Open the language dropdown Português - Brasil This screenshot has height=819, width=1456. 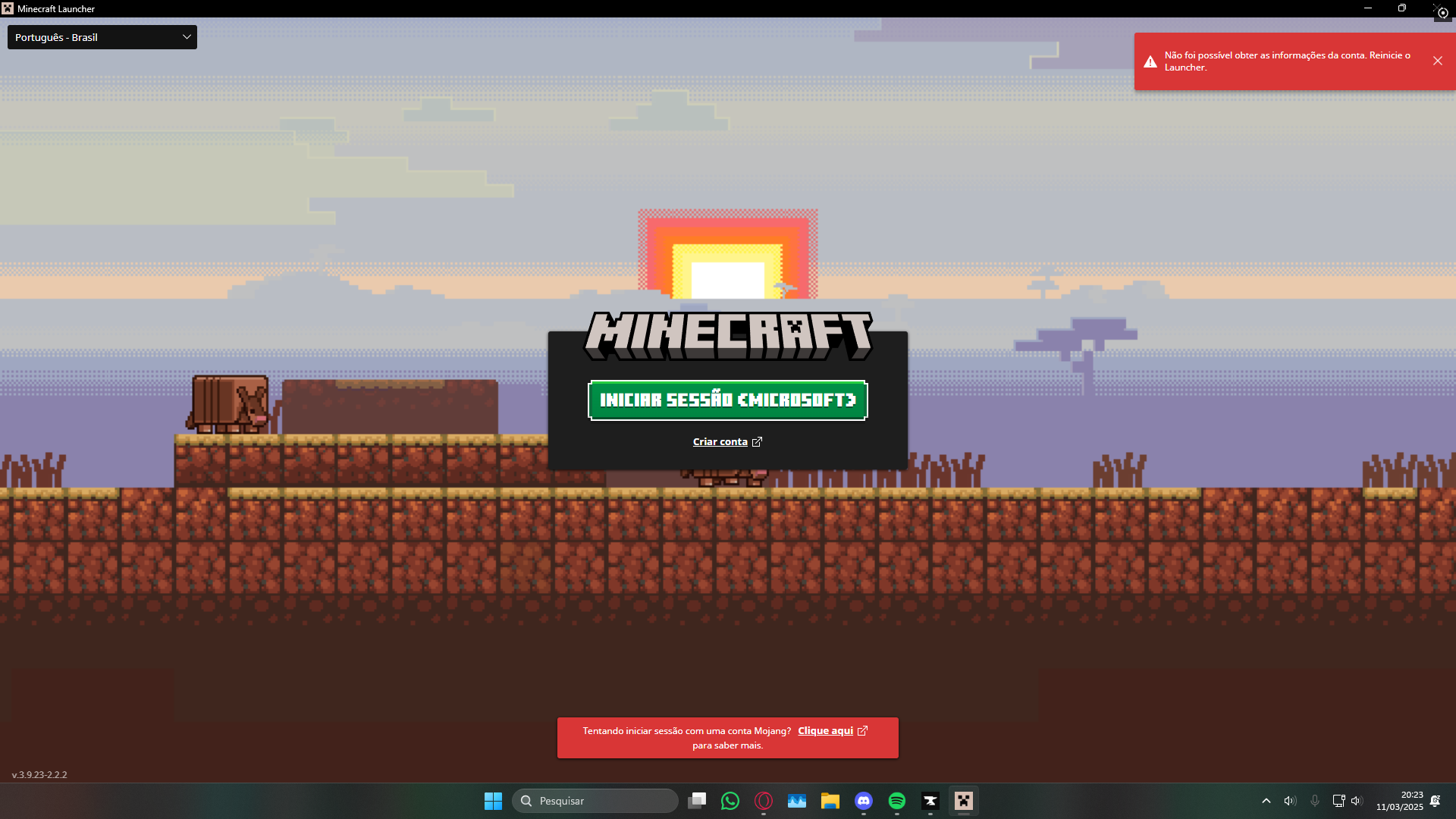pyautogui.click(x=102, y=37)
